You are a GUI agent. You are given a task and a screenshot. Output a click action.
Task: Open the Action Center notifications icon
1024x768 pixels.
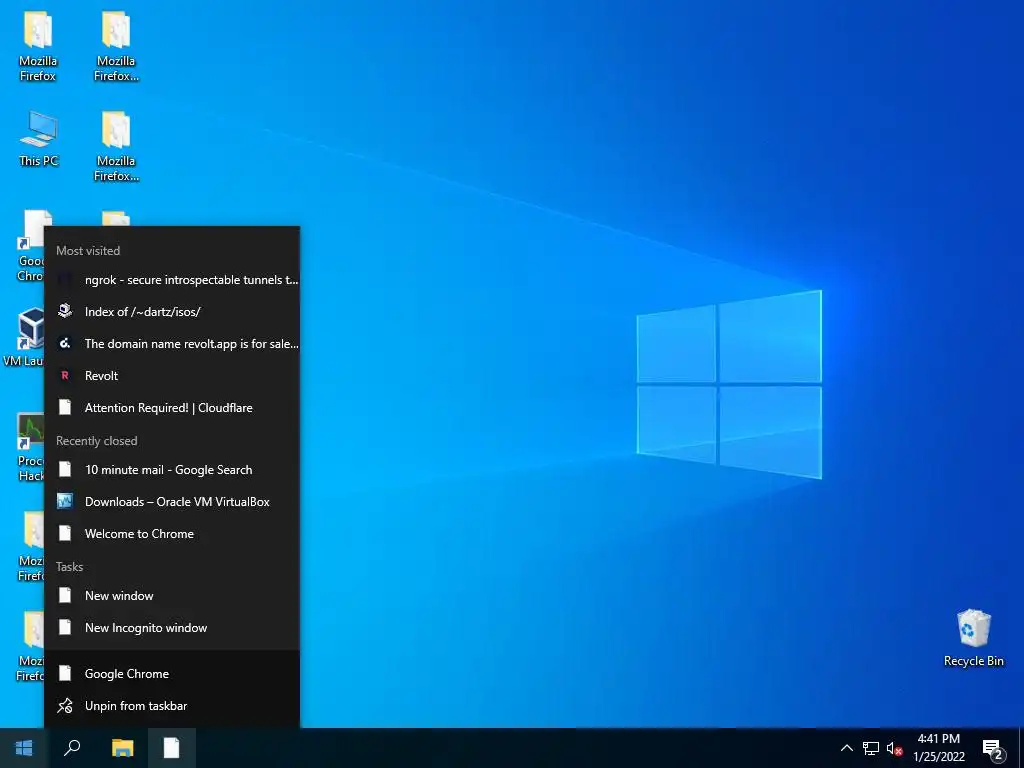pyautogui.click(x=993, y=749)
